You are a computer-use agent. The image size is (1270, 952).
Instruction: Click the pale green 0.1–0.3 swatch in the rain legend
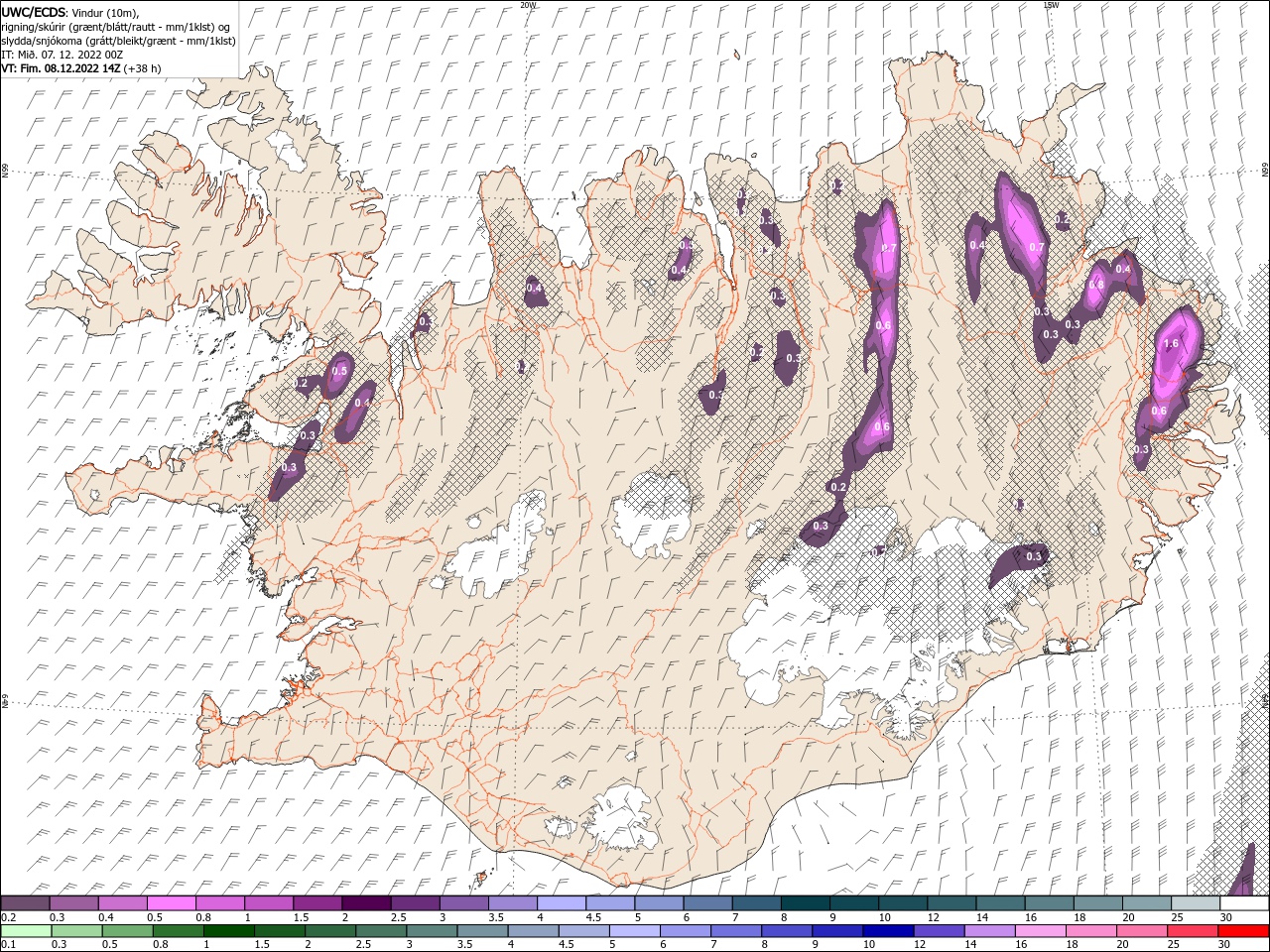coord(26,931)
